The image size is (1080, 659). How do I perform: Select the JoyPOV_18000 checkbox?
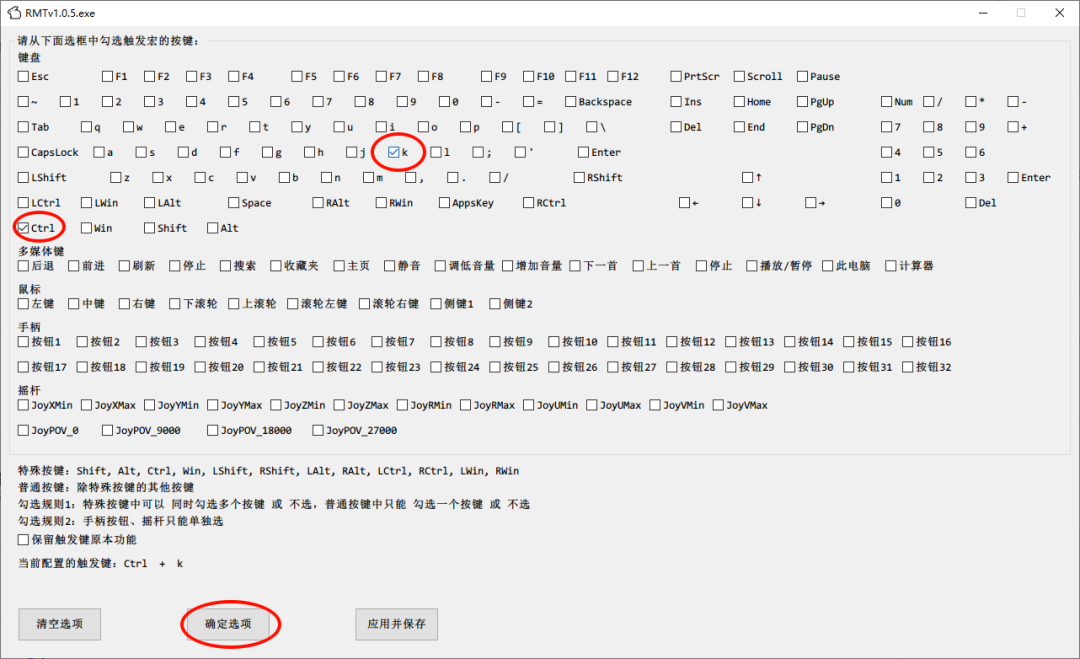[213, 431]
